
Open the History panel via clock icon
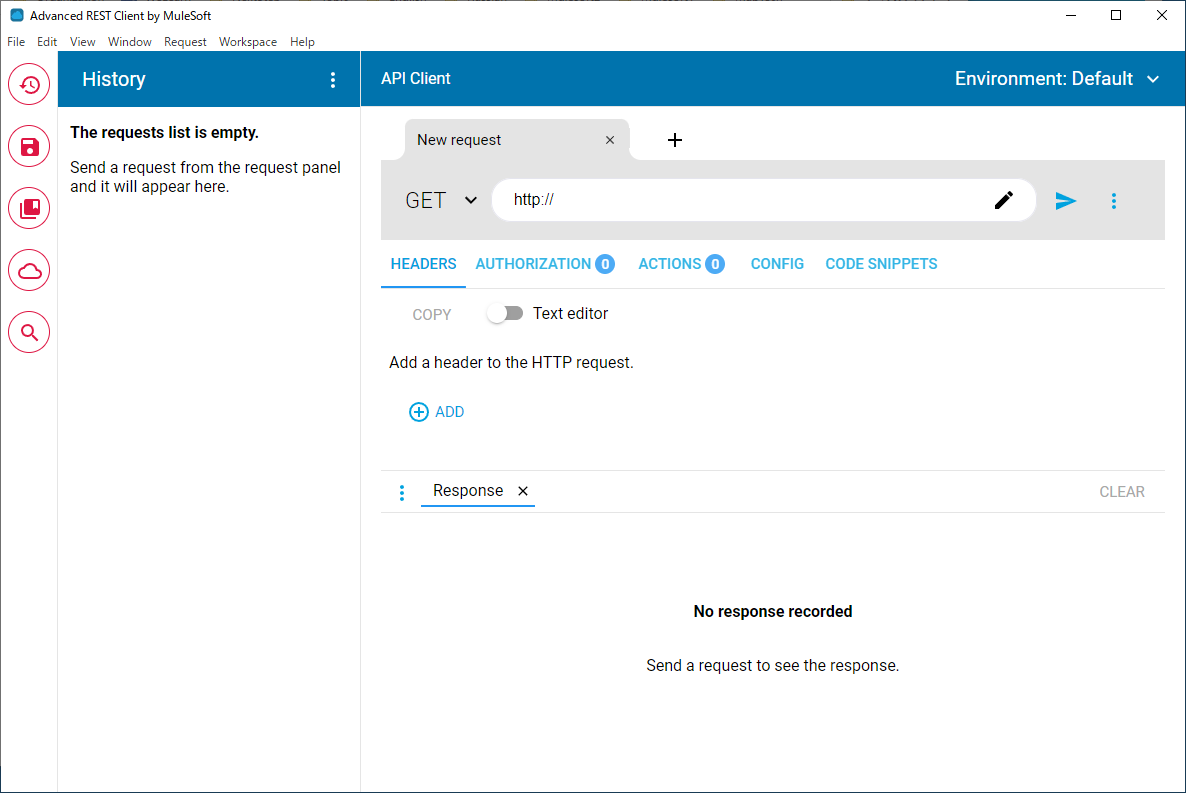point(29,84)
